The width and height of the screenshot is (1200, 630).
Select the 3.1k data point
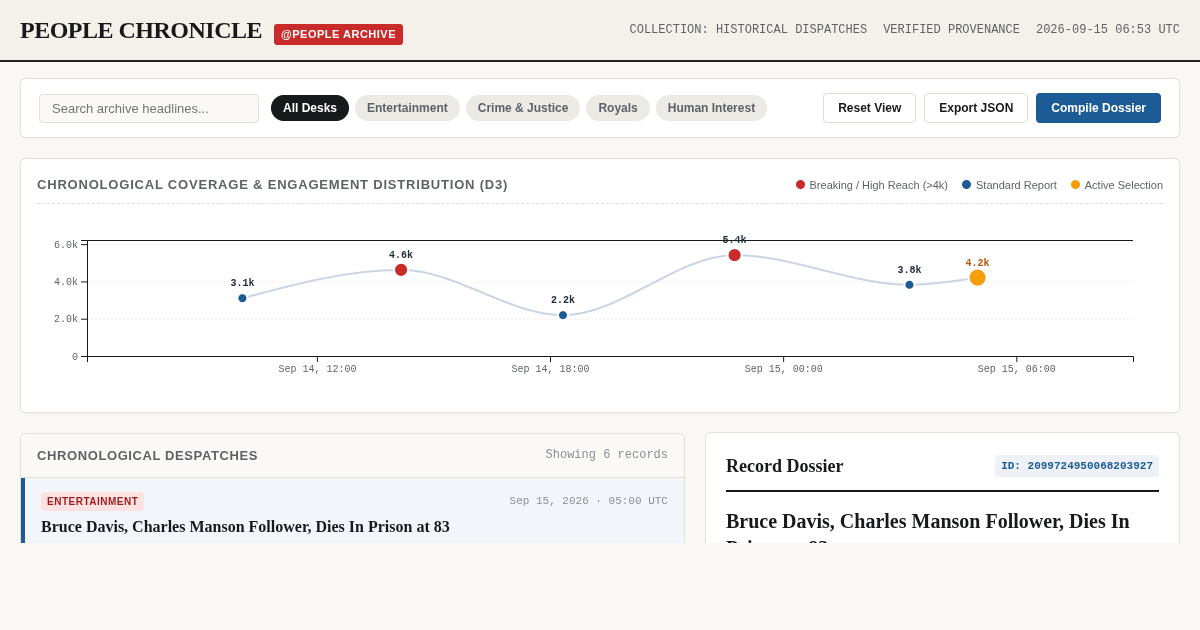pos(242,298)
